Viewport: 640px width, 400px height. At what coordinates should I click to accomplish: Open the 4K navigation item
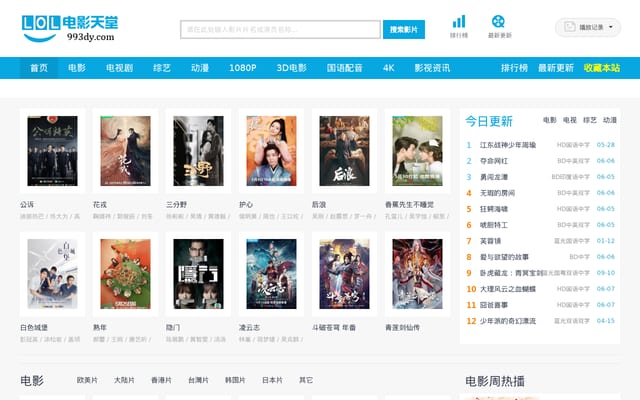click(389, 68)
